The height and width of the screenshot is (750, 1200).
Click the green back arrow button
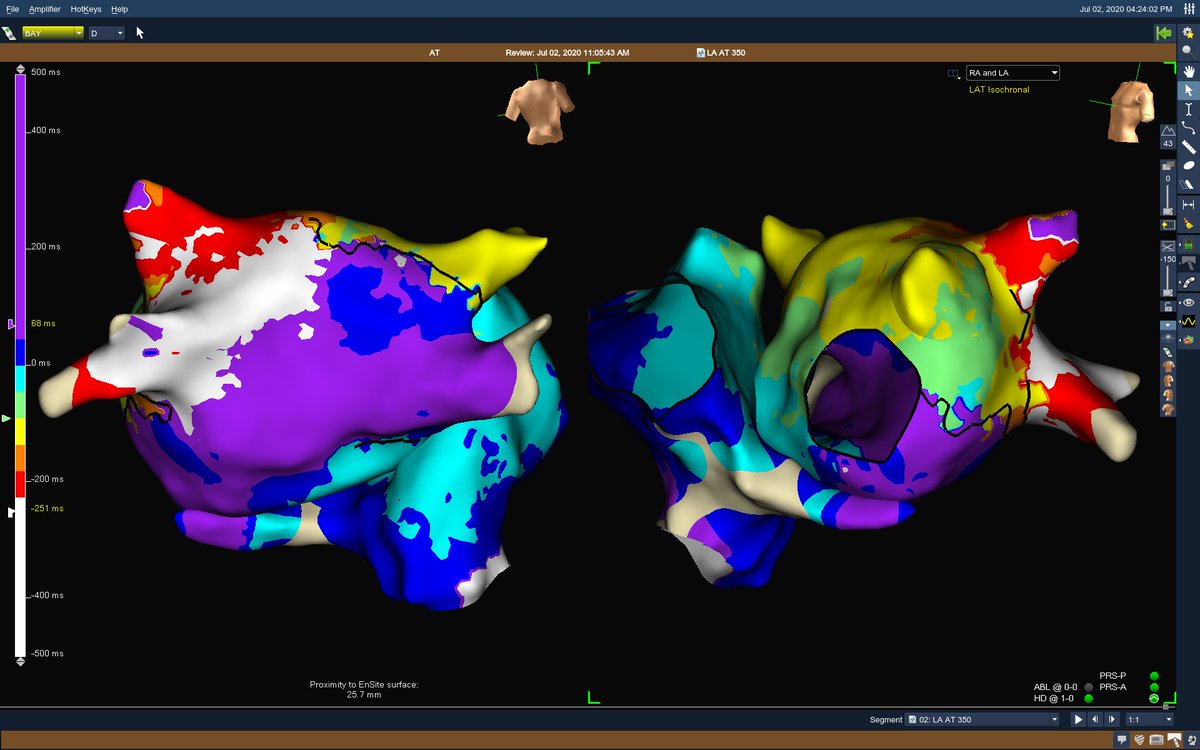click(x=1163, y=33)
